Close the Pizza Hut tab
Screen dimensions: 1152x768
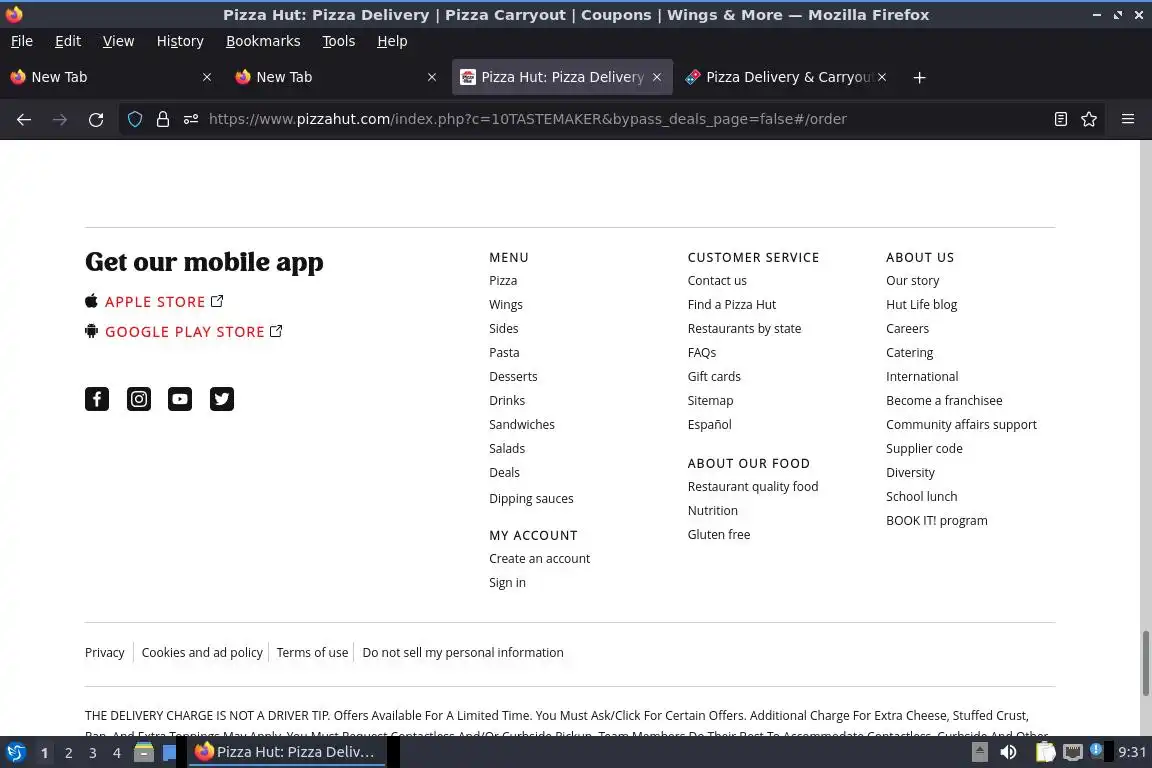657,77
